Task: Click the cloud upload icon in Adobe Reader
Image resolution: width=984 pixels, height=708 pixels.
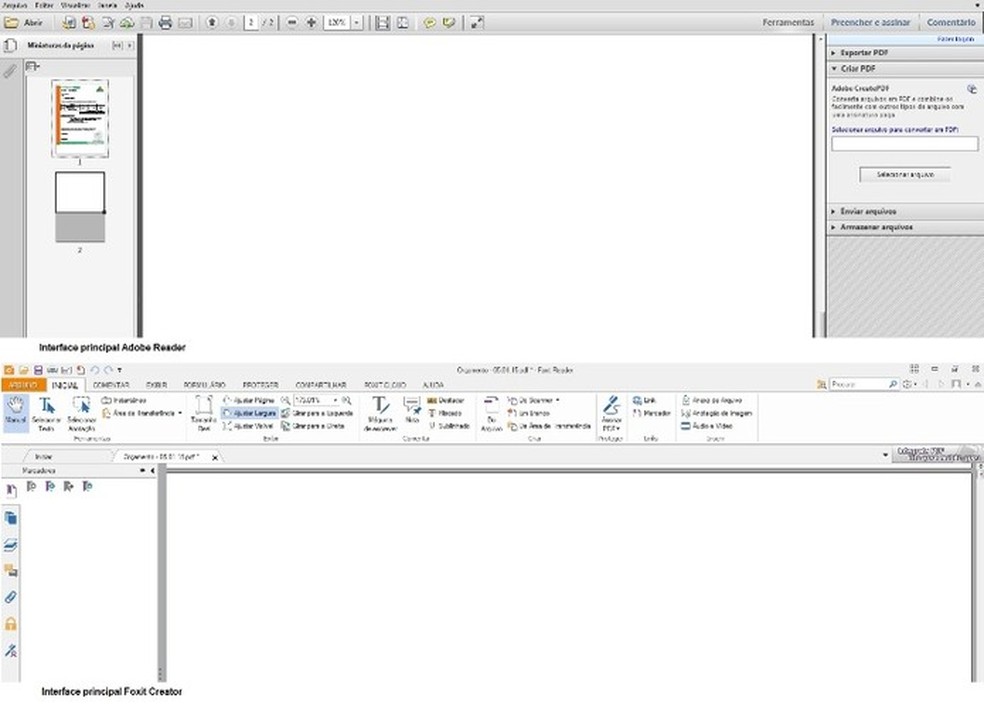Action: pos(127,23)
